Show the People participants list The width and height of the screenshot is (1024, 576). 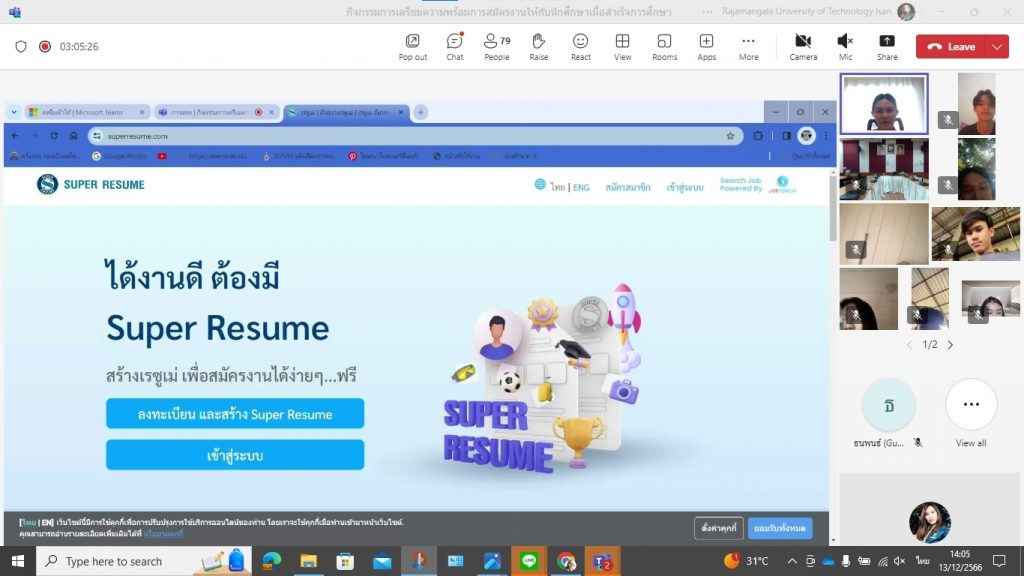click(496, 46)
